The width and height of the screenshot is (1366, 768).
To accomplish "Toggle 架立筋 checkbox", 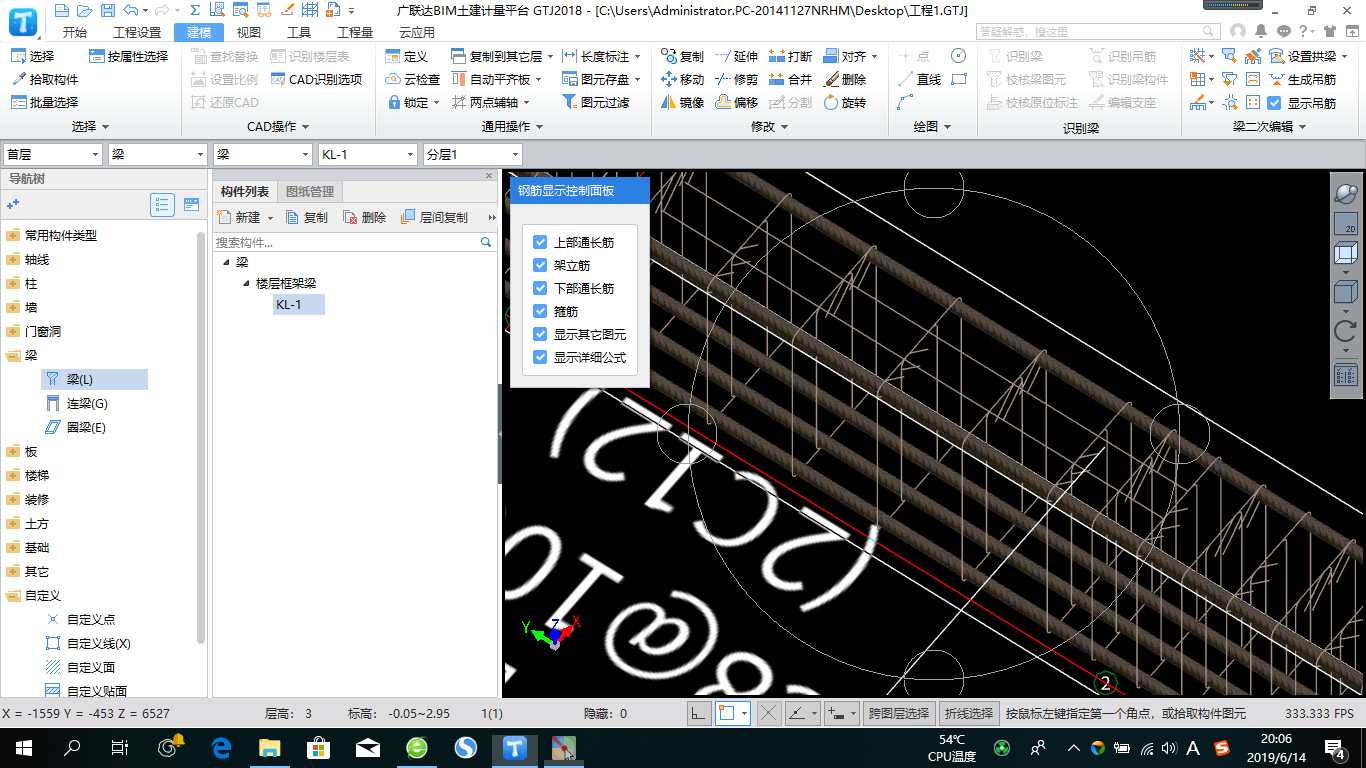I will (540, 266).
